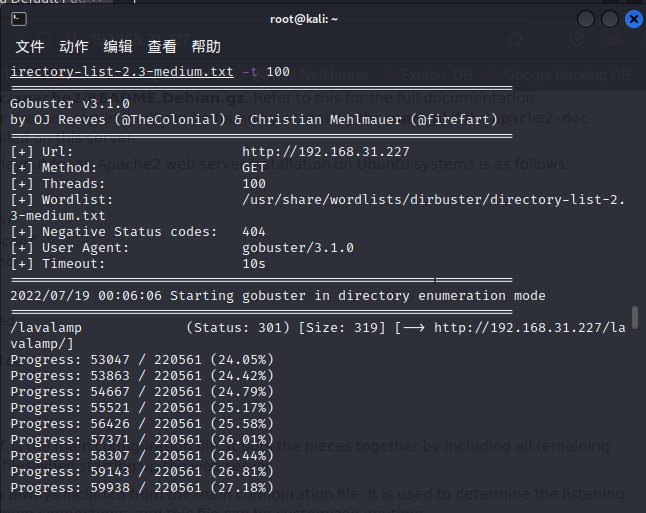Click the underlined irectory-list-2.3-medium.txt path
This screenshot has height=513, width=646.
point(122,72)
